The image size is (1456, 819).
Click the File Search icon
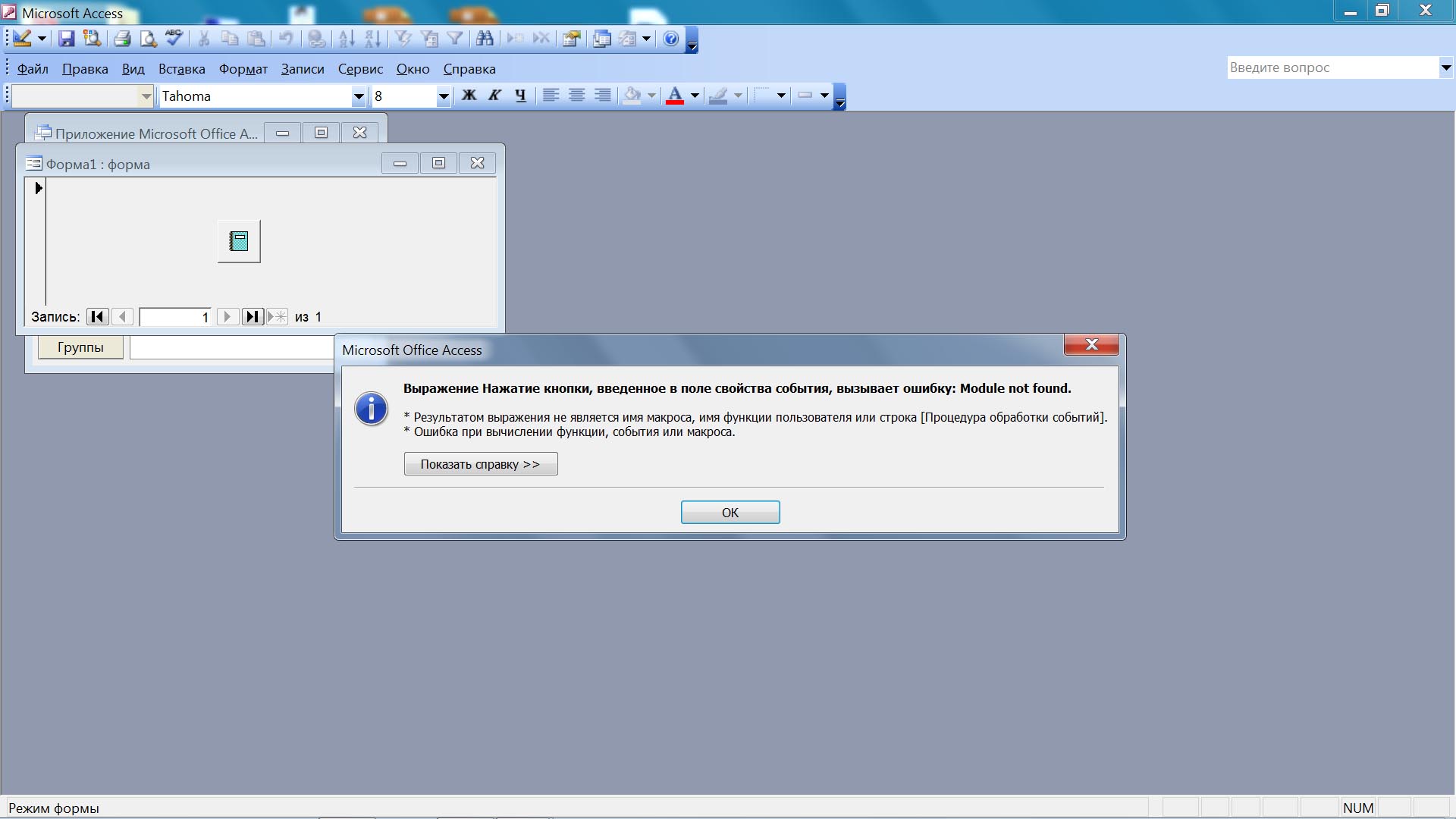[x=93, y=39]
